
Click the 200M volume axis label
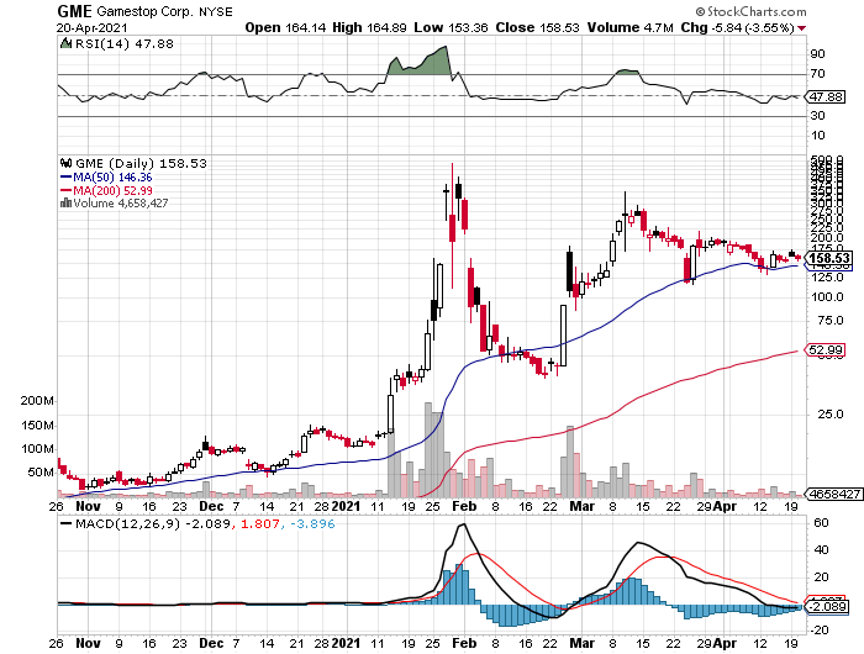[37, 401]
